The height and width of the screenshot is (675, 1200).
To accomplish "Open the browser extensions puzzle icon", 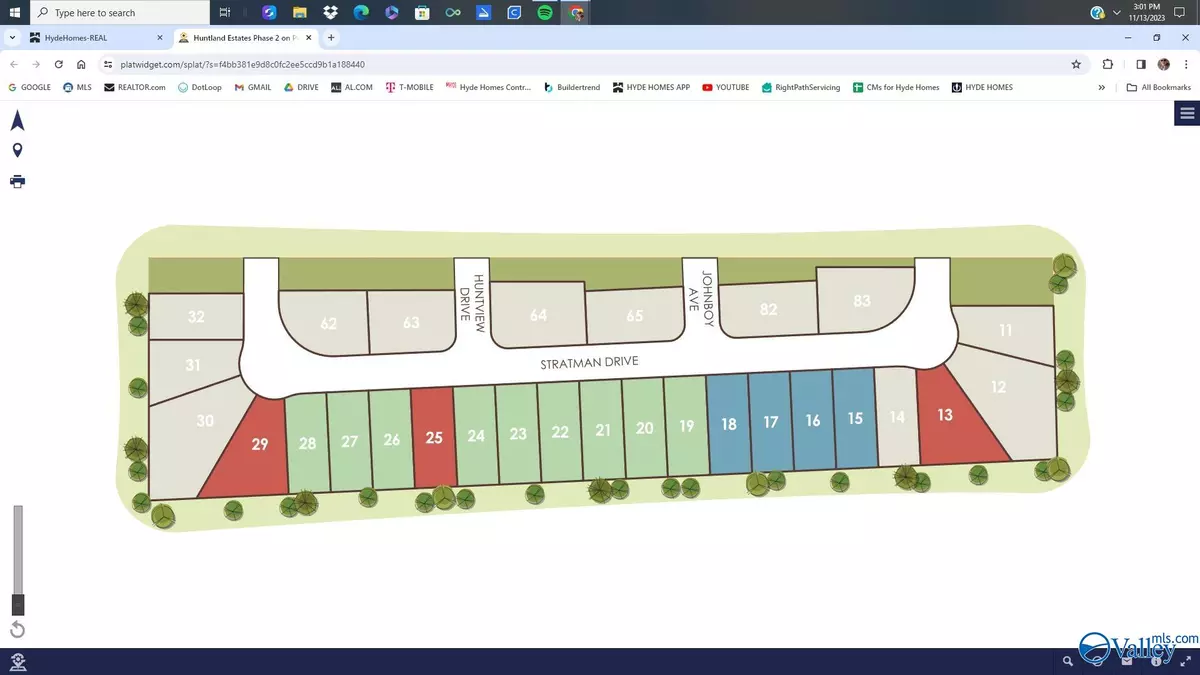I will pos(1108,64).
